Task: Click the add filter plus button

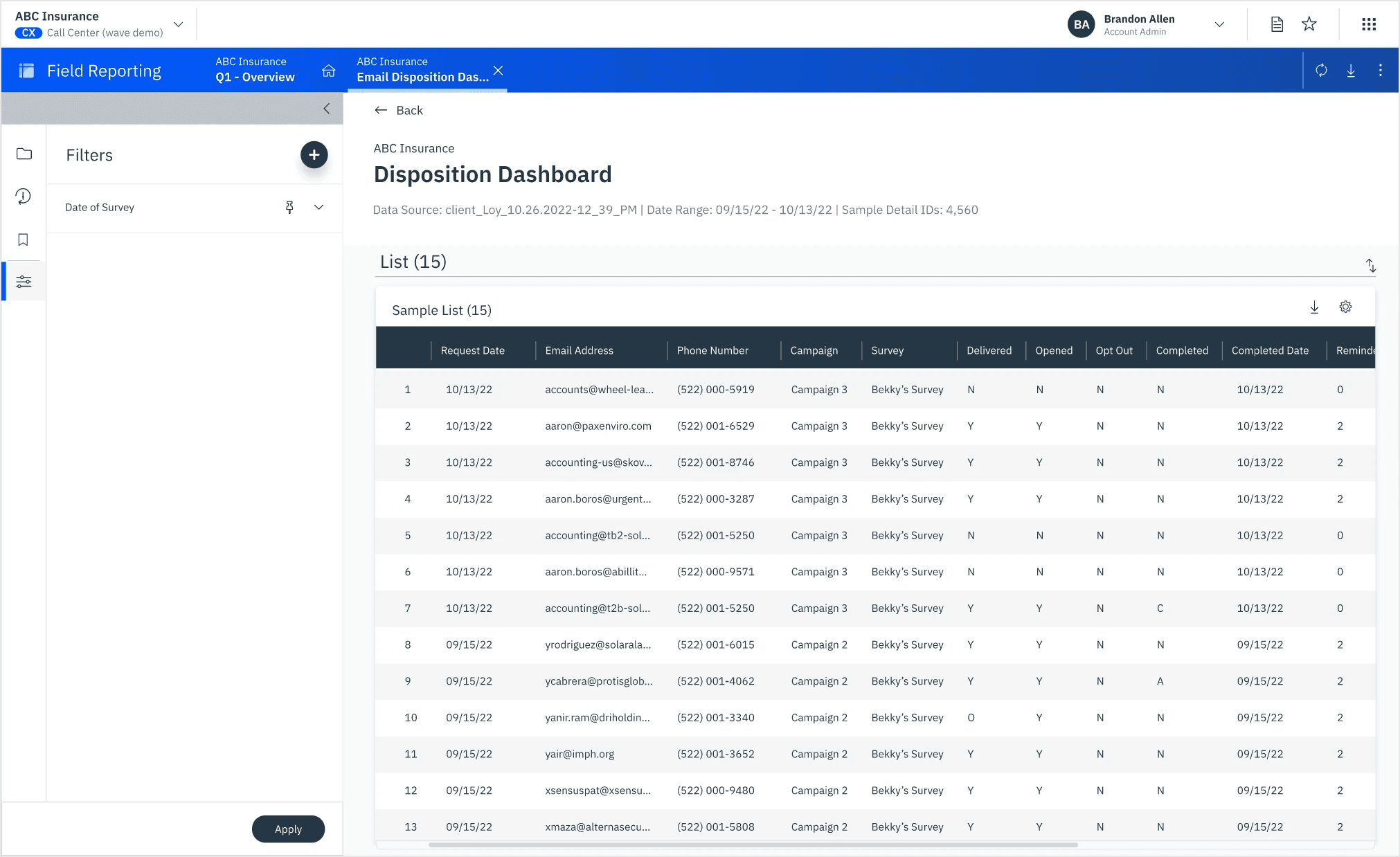Action: click(314, 155)
